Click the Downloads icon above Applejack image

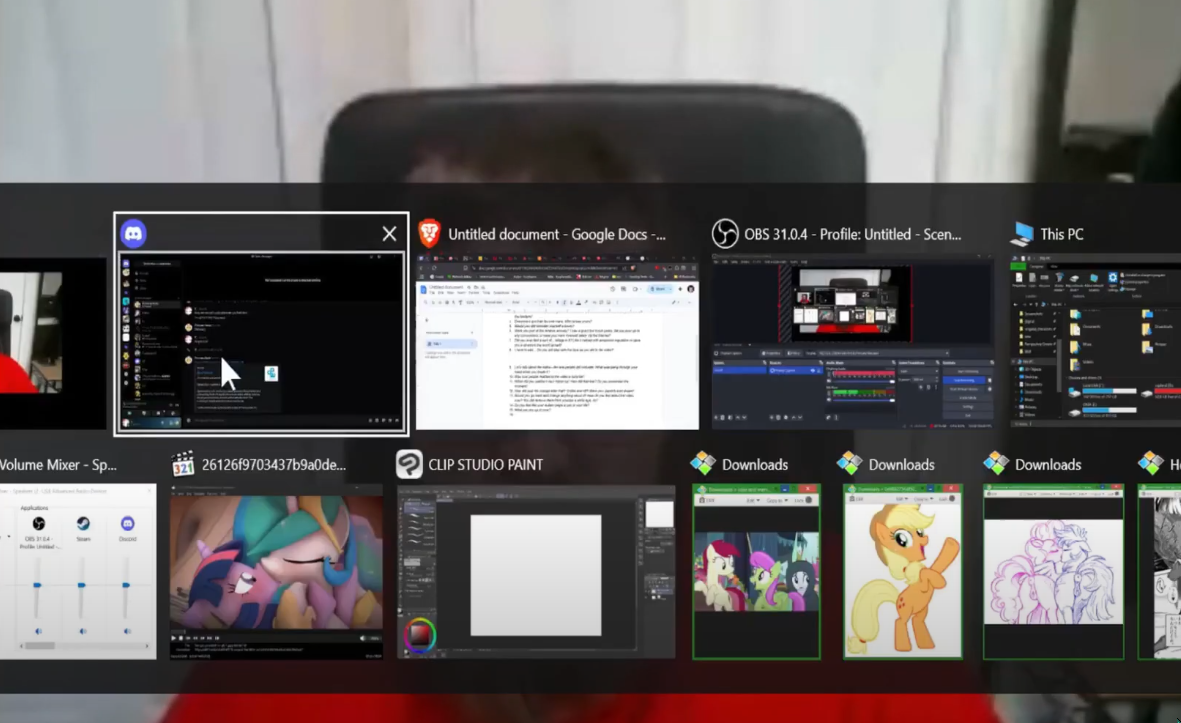pos(849,464)
